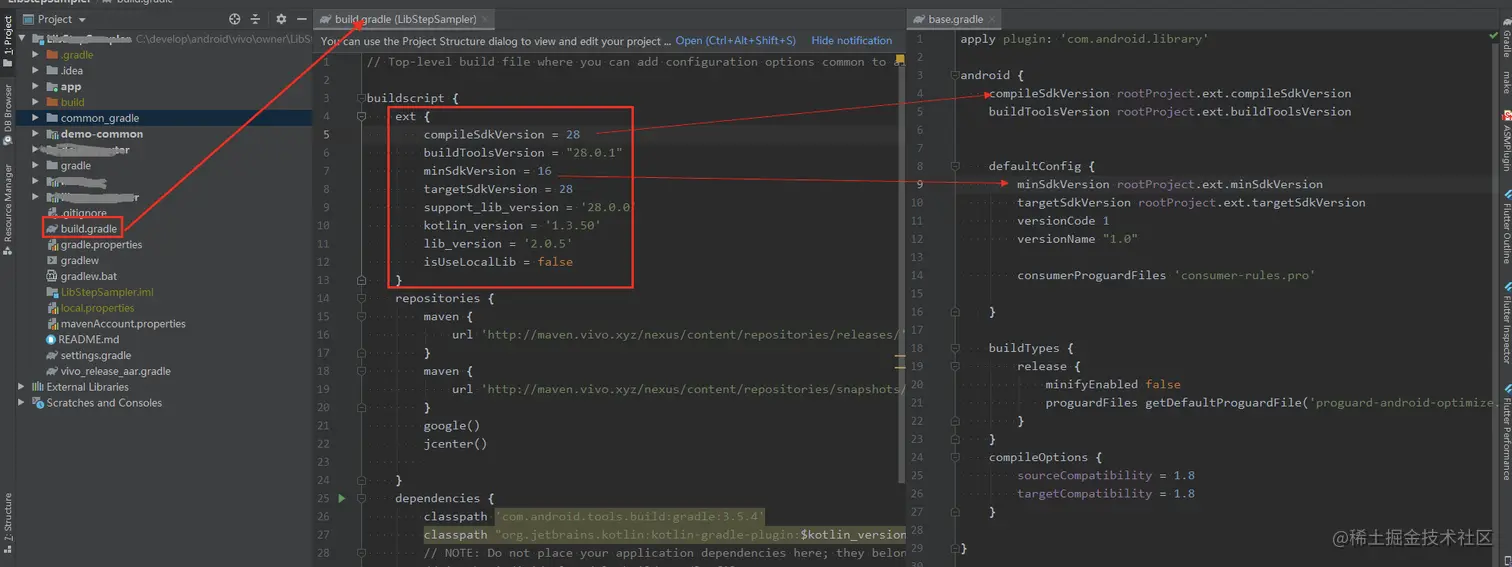Fold the buildTypes block in base.gradle
Viewport: 1512px width, 567px height.
click(x=955, y=348)
